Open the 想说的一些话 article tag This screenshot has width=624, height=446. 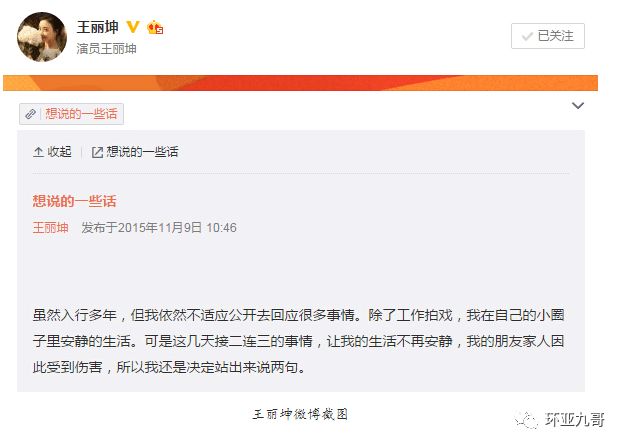[x=72, y=114]
